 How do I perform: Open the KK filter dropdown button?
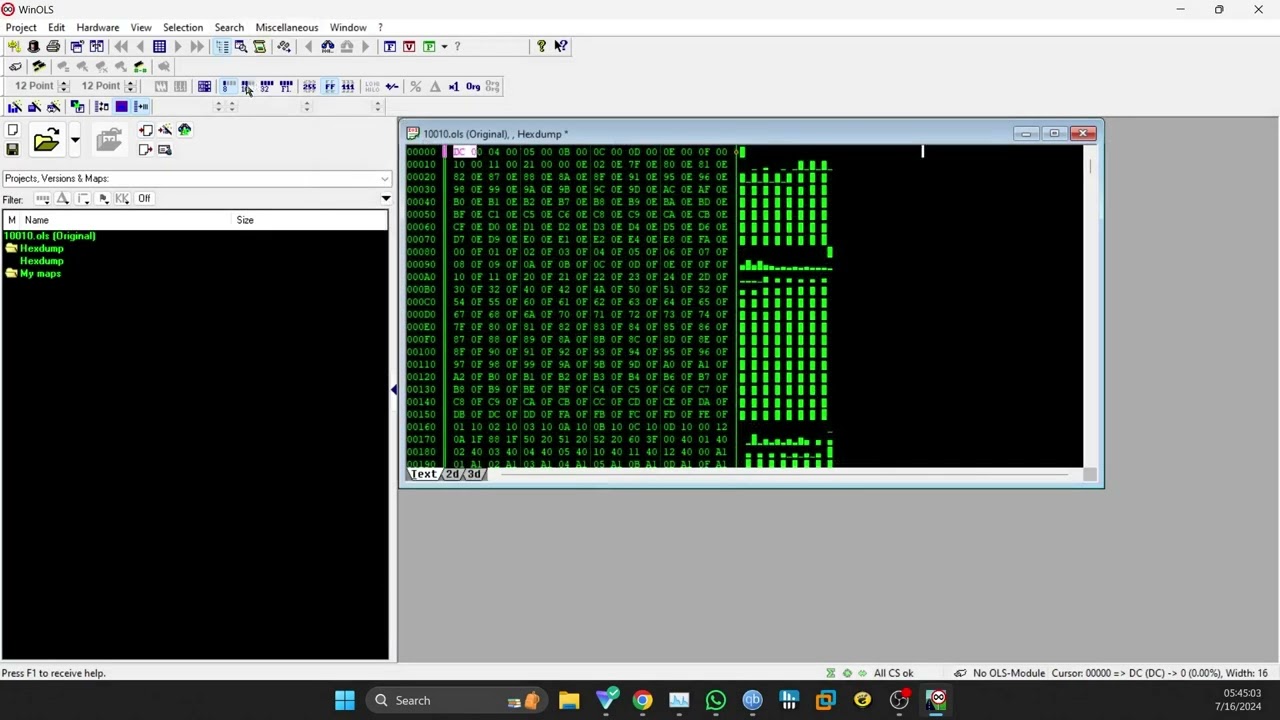tap(122, 198)
